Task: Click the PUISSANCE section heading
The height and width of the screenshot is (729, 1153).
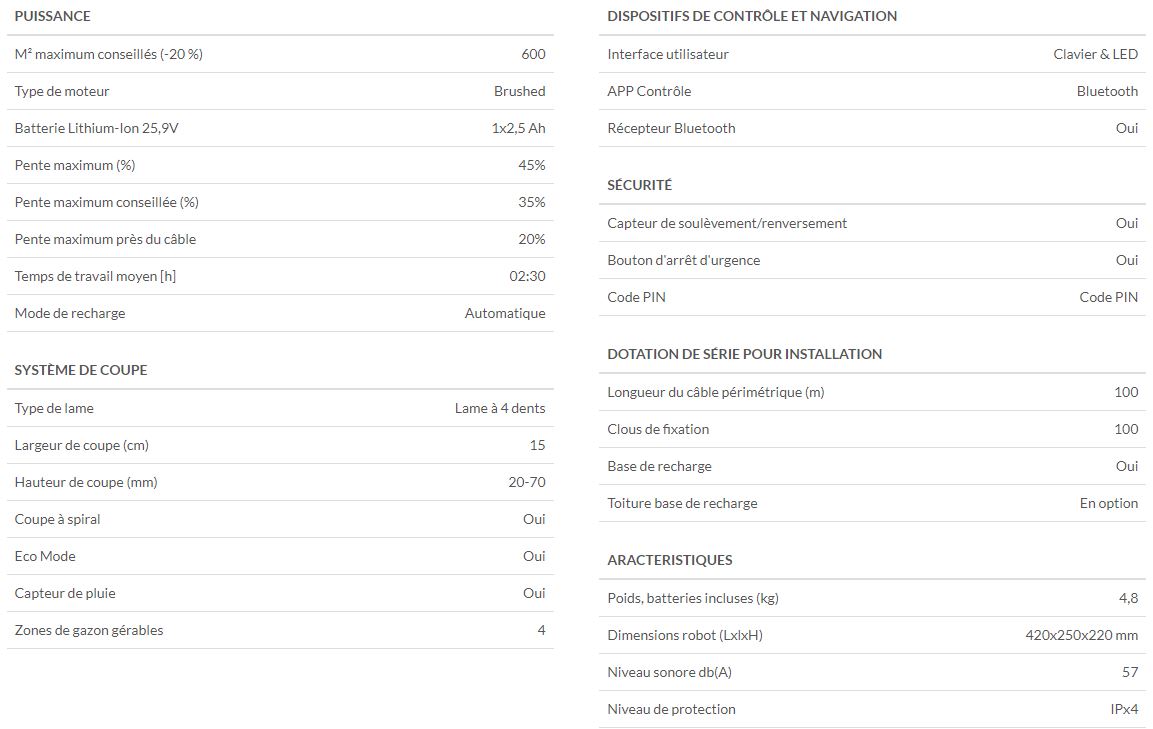Action: coord(52,16)
